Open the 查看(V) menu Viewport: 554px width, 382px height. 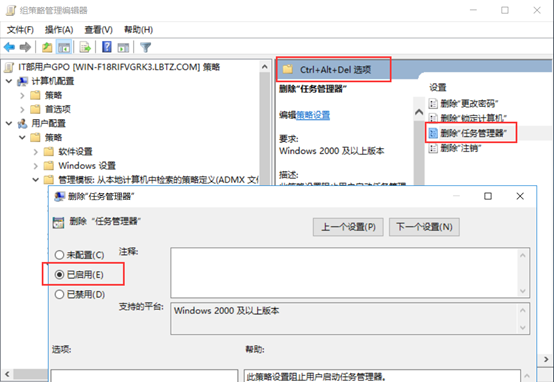99,30
